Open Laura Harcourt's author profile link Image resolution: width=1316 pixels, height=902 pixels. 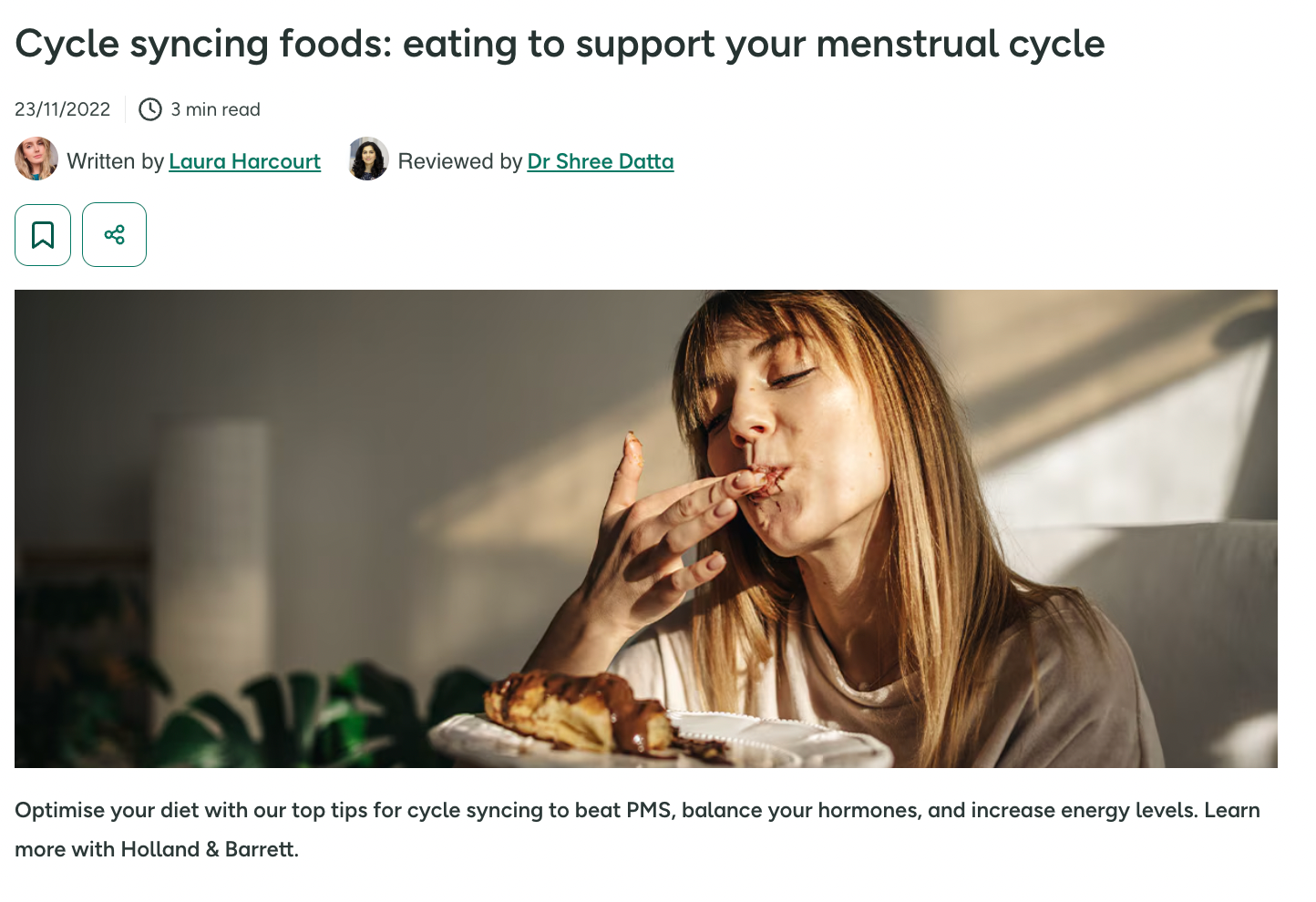pyautogui.click(x=244, y=162)
